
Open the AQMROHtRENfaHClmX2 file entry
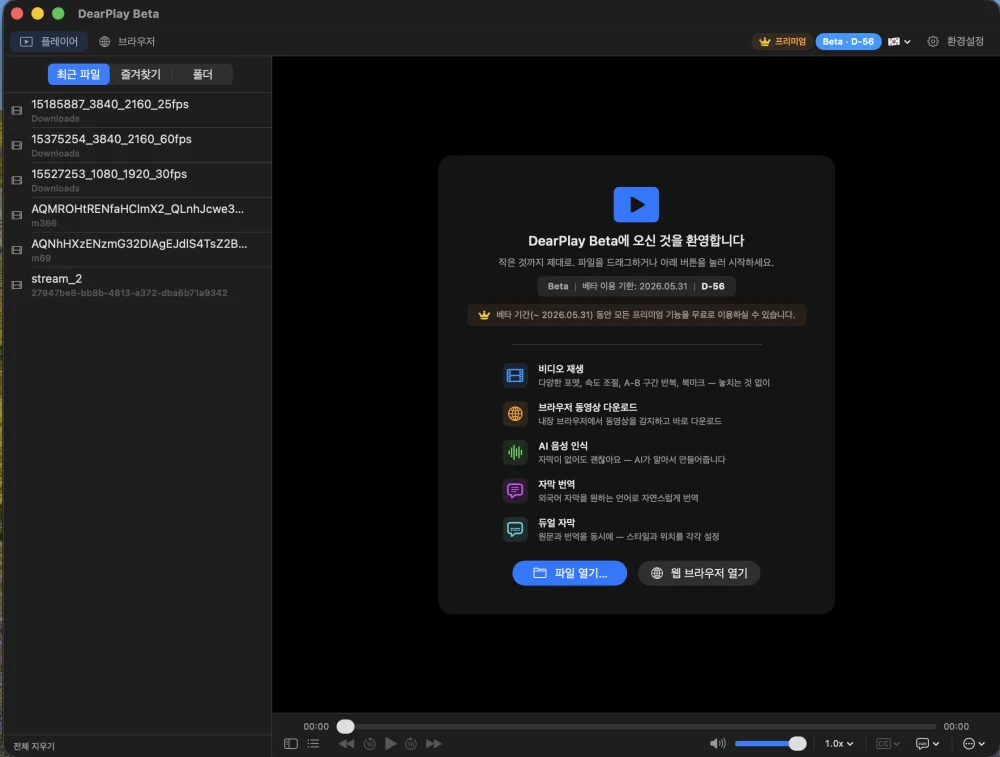[137, 215]
